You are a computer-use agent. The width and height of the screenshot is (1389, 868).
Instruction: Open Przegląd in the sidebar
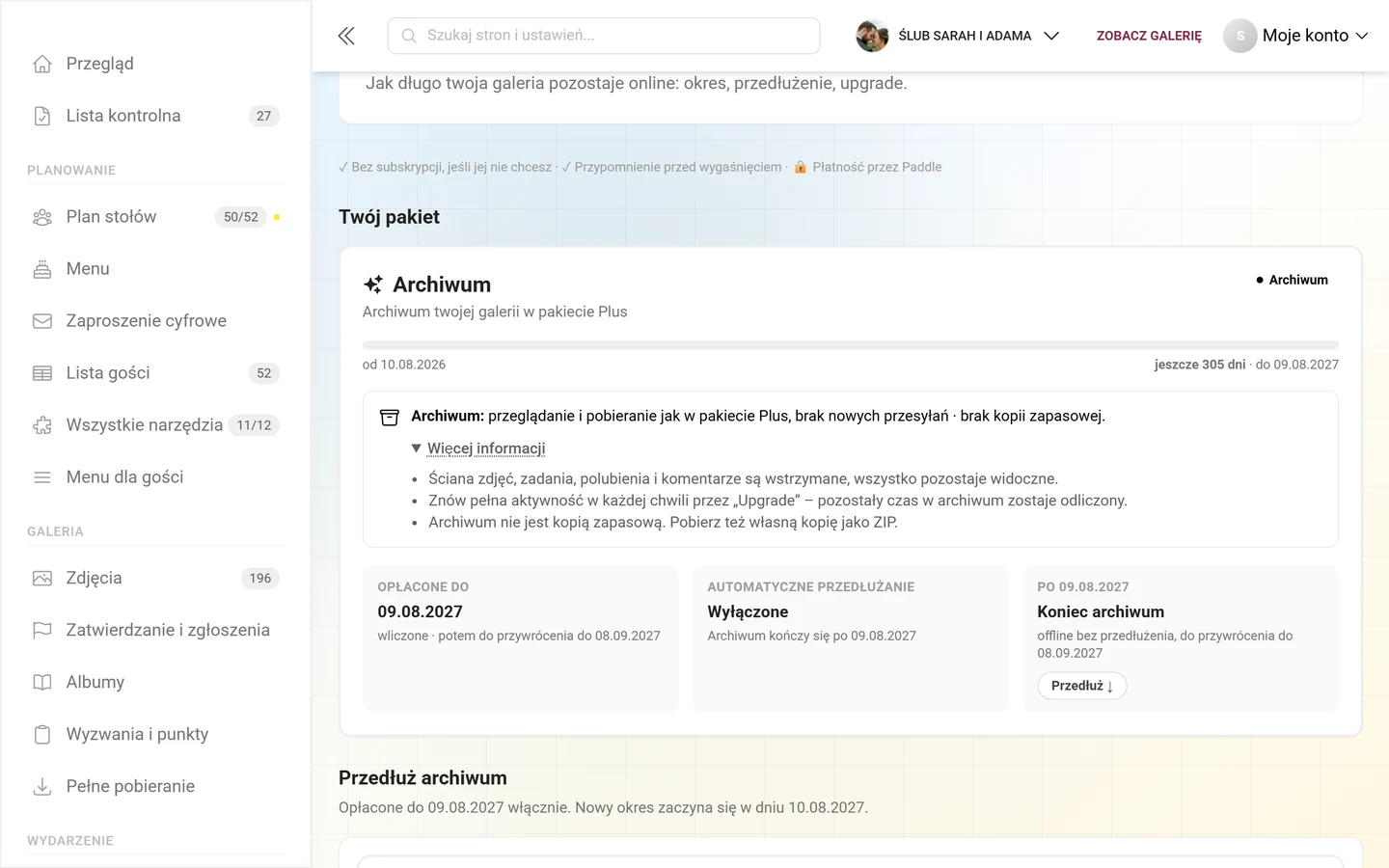(156, 64)
